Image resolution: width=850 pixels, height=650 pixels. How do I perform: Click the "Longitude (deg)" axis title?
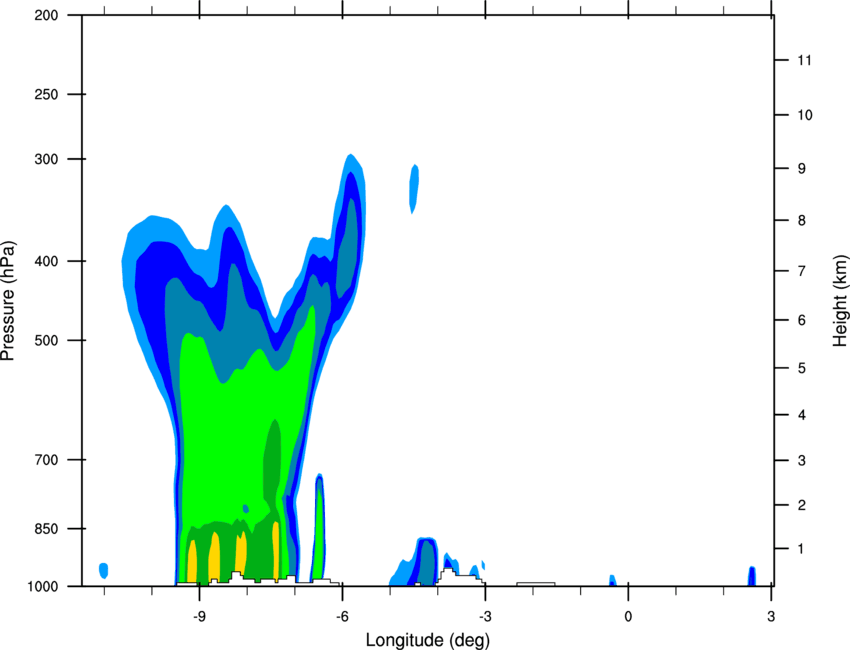click(428, 640)
